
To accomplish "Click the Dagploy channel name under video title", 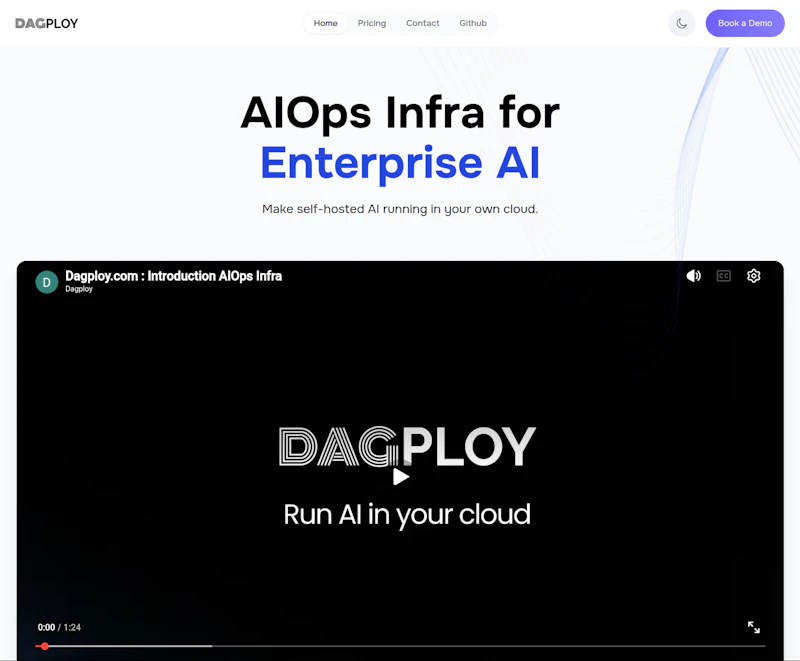I will coord(79,289).
